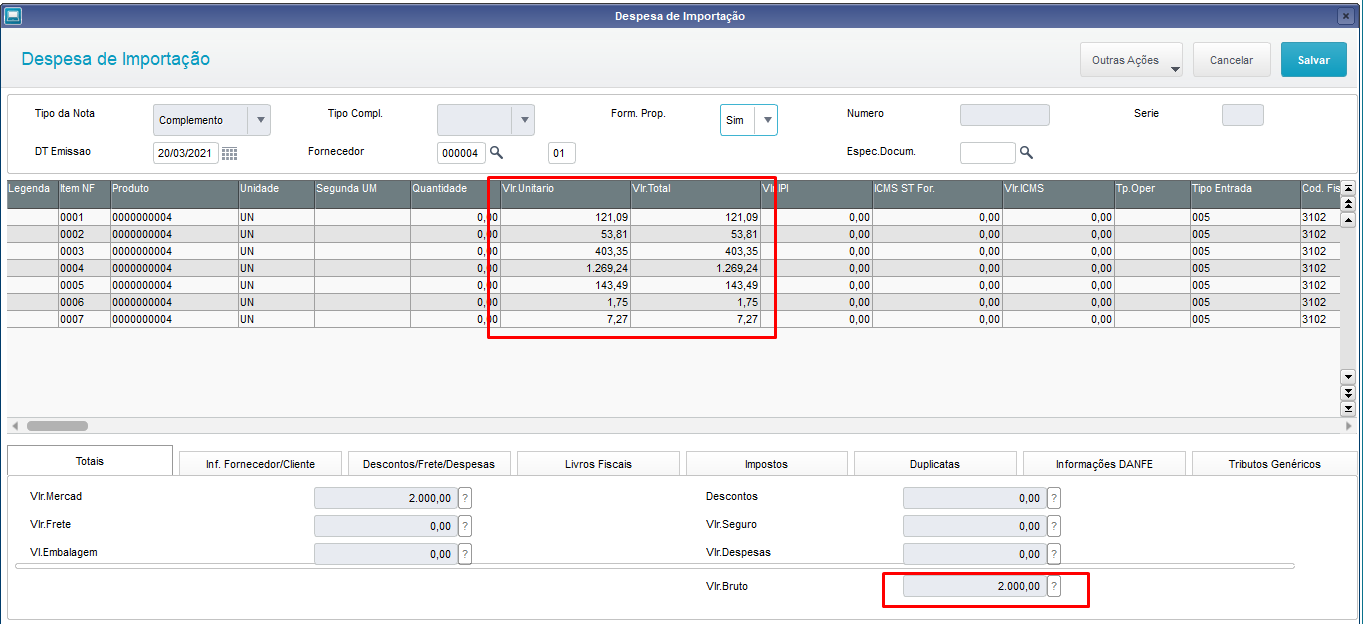Open the Form. Prop. dropdown showing Sim
1363x624 pixels.
tap(766, 120)
